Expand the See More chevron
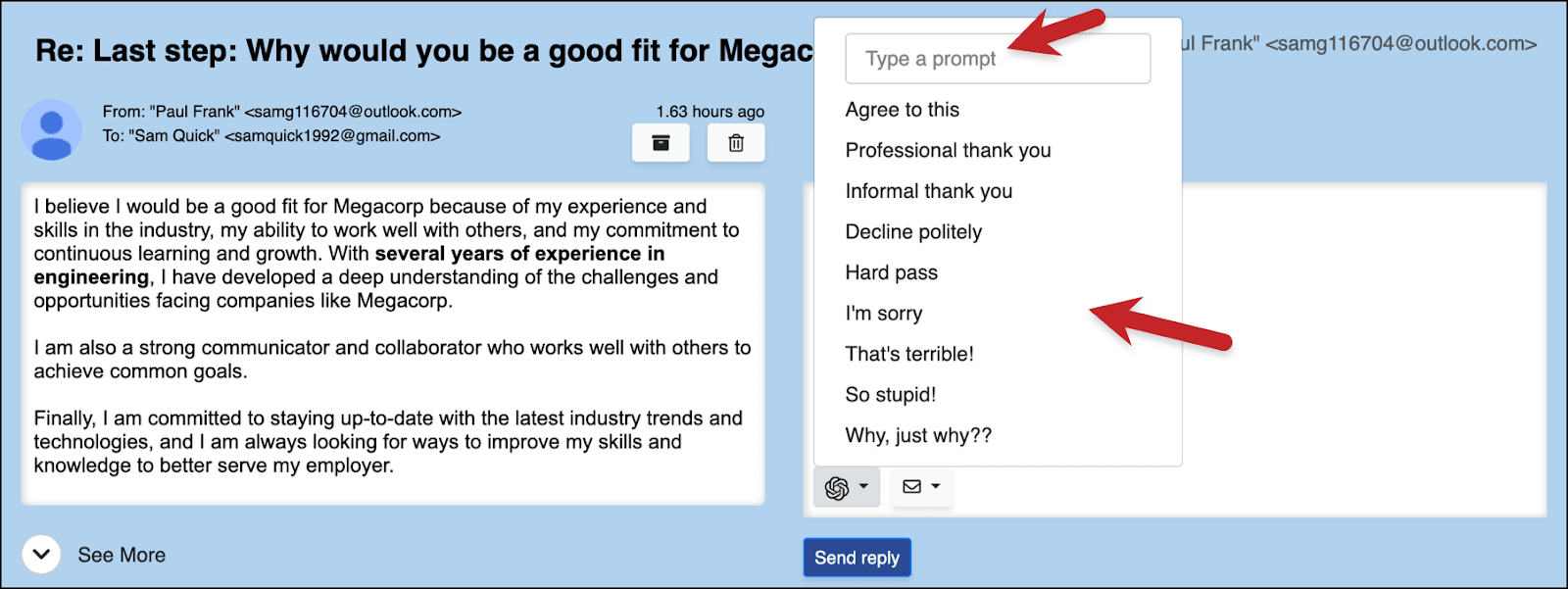This screenshot has width=1568, height=589. [41, 555]
